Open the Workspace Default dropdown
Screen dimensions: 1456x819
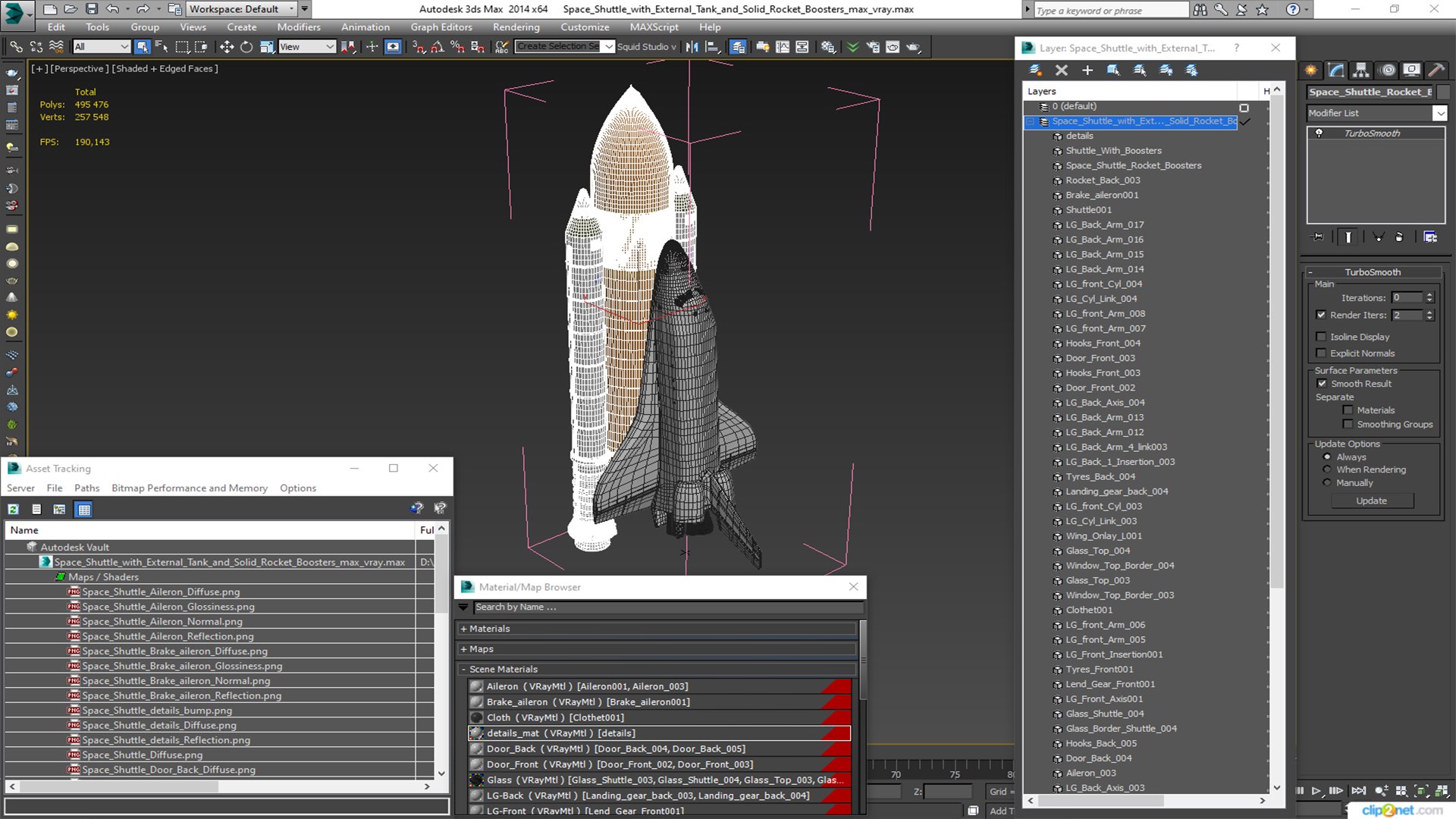(x=242, y=9)
